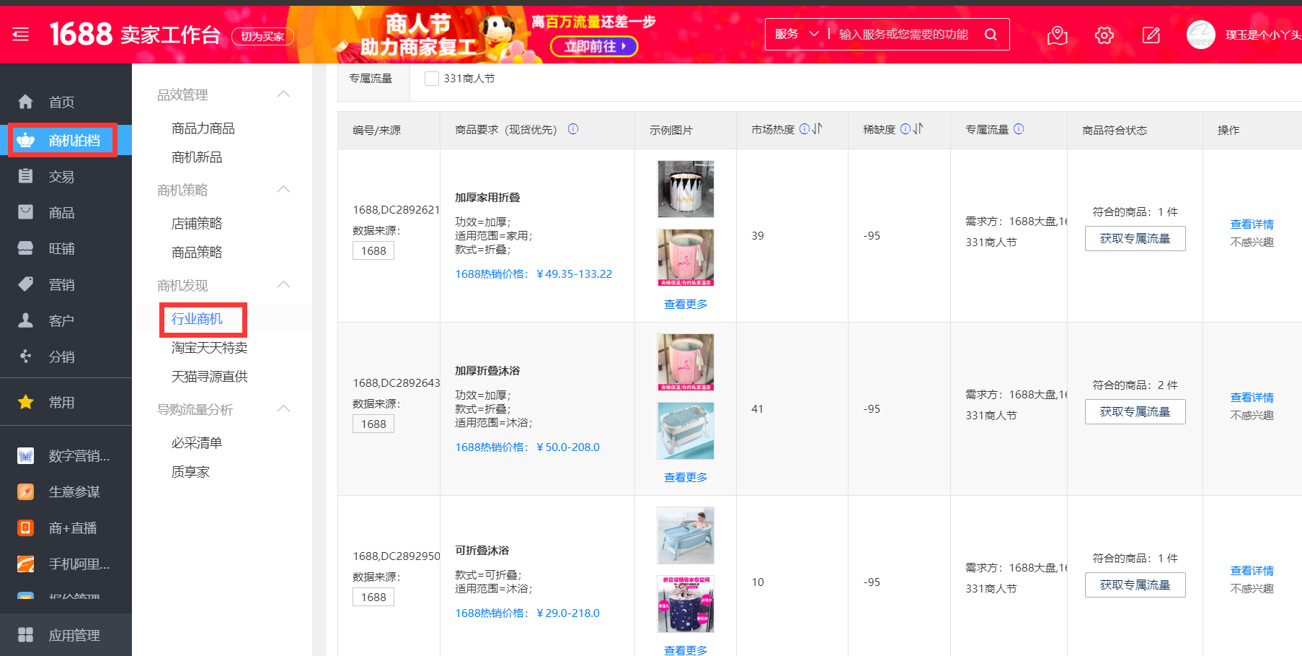Open 应用管理 grid icon
Screen dimensions: 1302x656
tap(26, 635)
